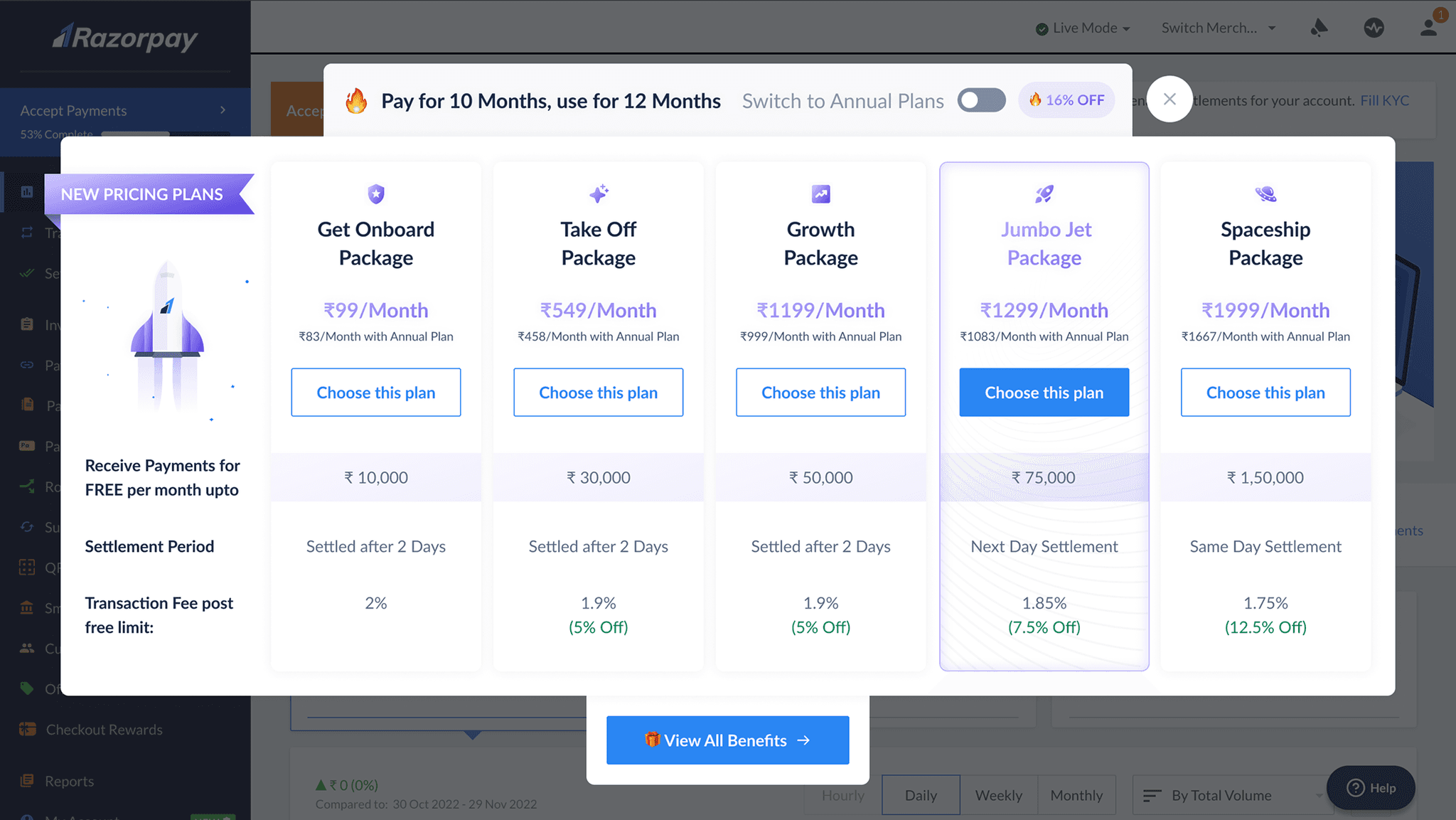Click the Get Onboard shield icon
This screenshot has height=820, width=1456.
pos(375,193)
